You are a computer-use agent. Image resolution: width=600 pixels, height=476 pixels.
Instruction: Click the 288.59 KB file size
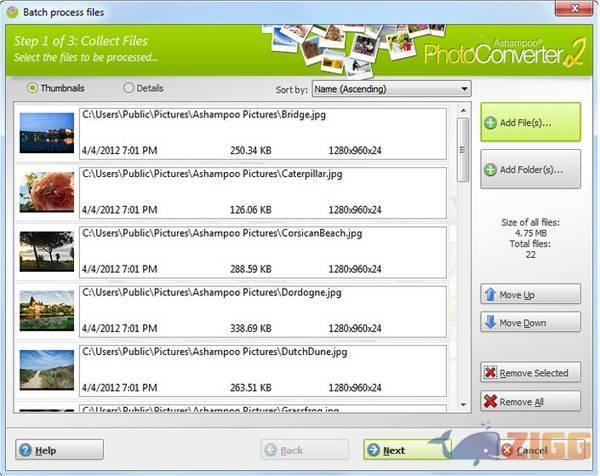(251, 269)
